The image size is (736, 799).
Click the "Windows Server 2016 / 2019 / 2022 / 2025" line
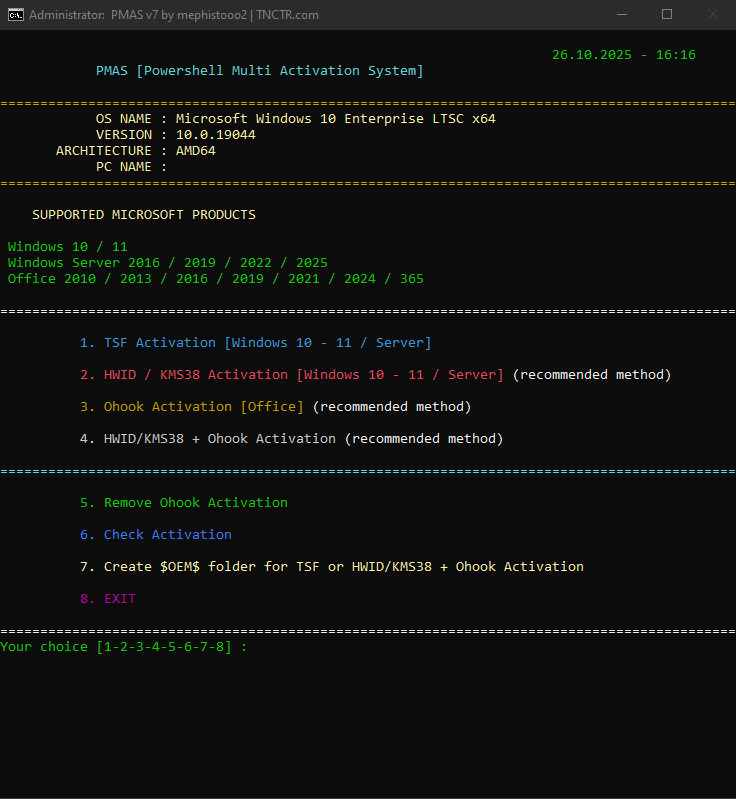click(168, 263)
